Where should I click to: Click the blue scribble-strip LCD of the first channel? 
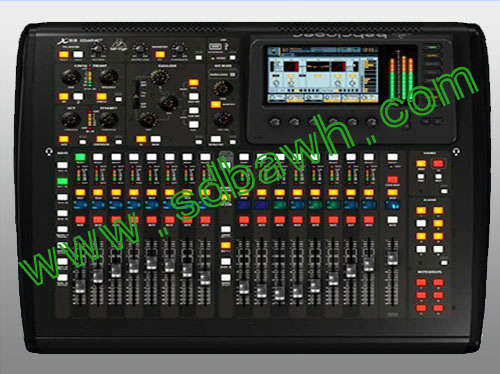point(80,205)
